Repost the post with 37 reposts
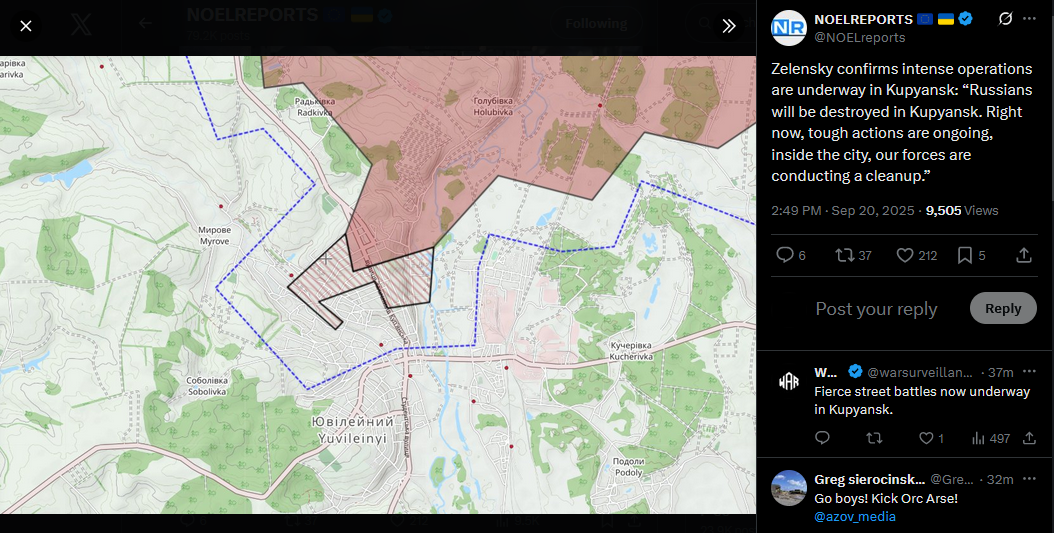The image size is (1054, 533). 853,255
